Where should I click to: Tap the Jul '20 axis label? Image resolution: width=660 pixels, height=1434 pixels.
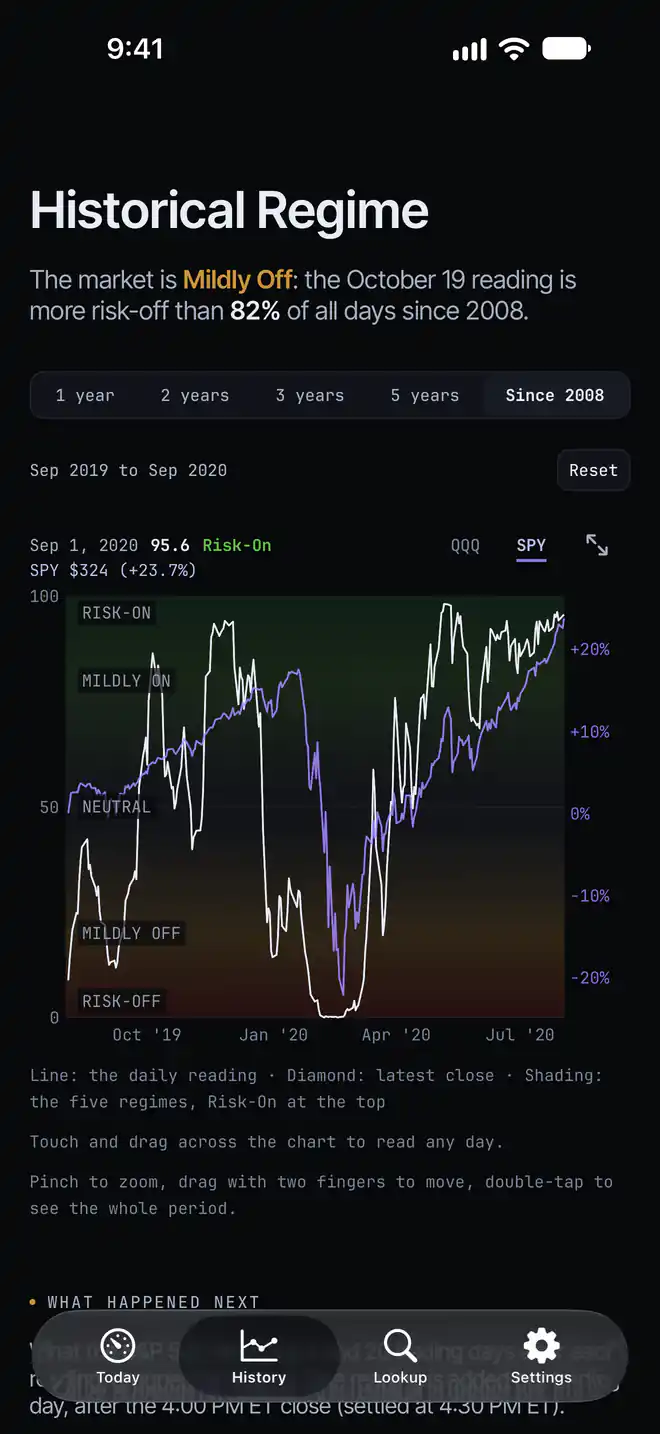pos(520,1035)
